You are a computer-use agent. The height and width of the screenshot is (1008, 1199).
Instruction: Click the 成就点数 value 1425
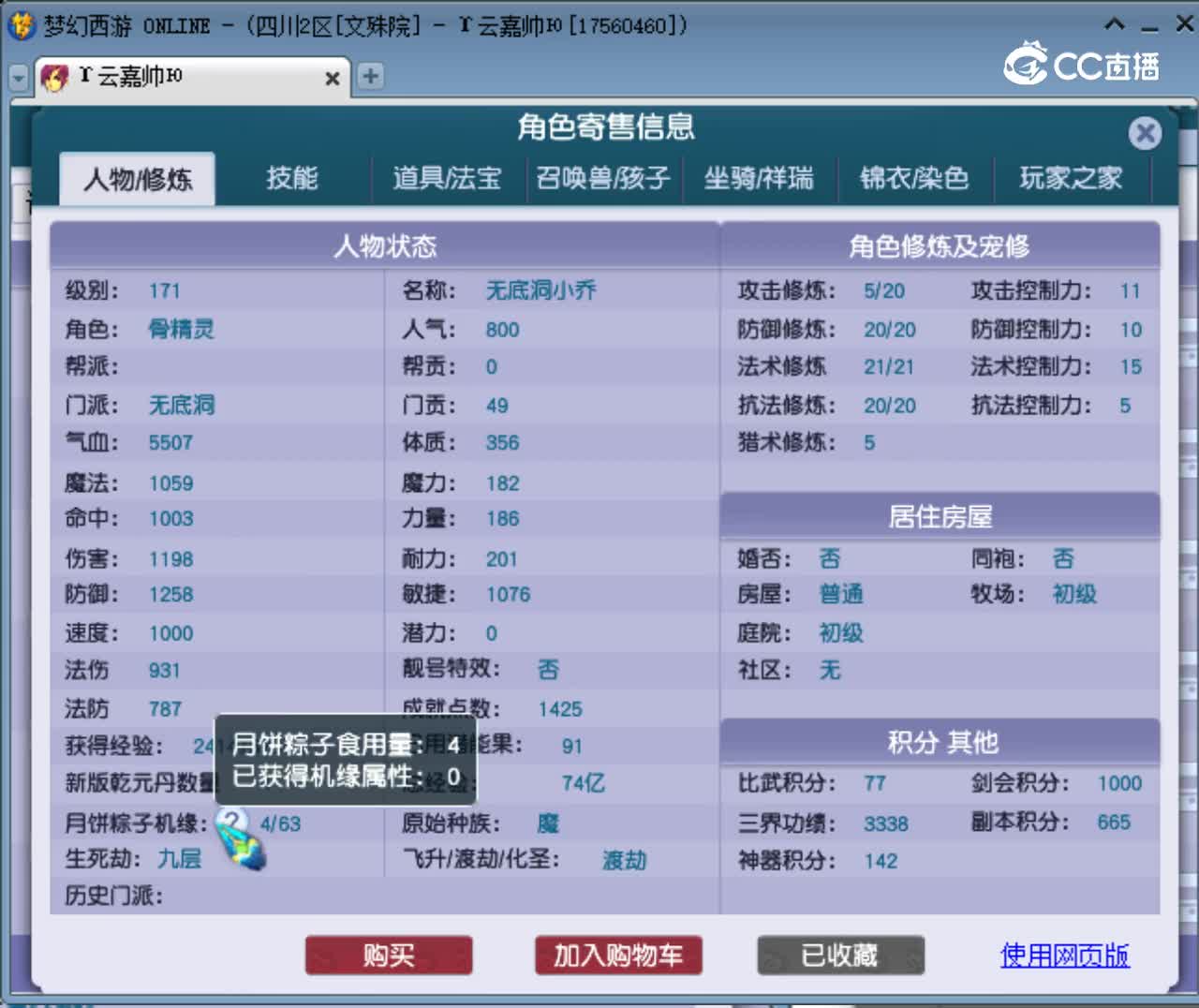560,709
